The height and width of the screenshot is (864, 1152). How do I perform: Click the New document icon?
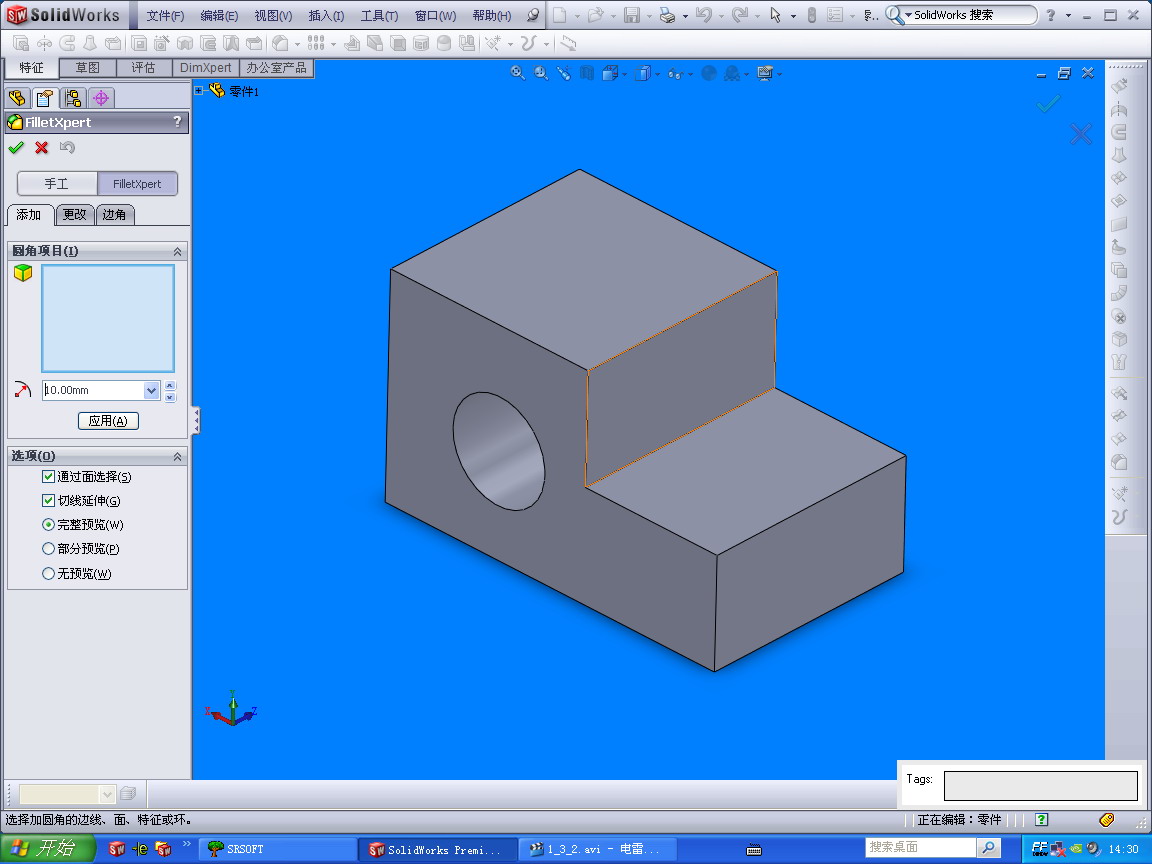click(x=560, y=15)
